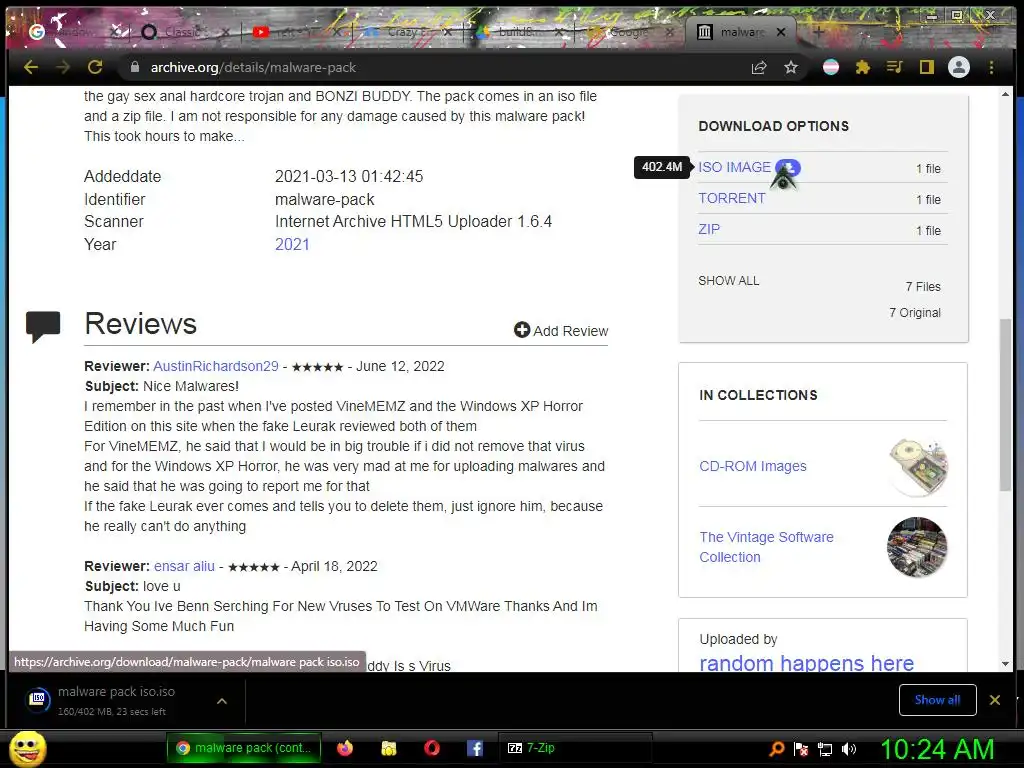Open The Vintage Software Collection link
The image size is (1024, 768).
766,547
